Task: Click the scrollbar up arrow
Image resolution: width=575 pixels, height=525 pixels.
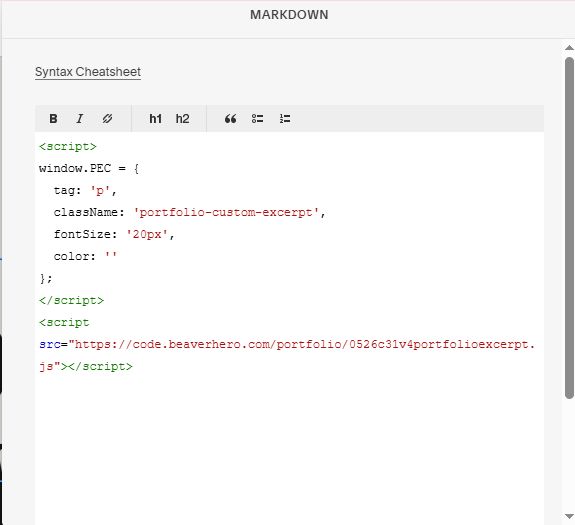Action: tap(569, 48)
